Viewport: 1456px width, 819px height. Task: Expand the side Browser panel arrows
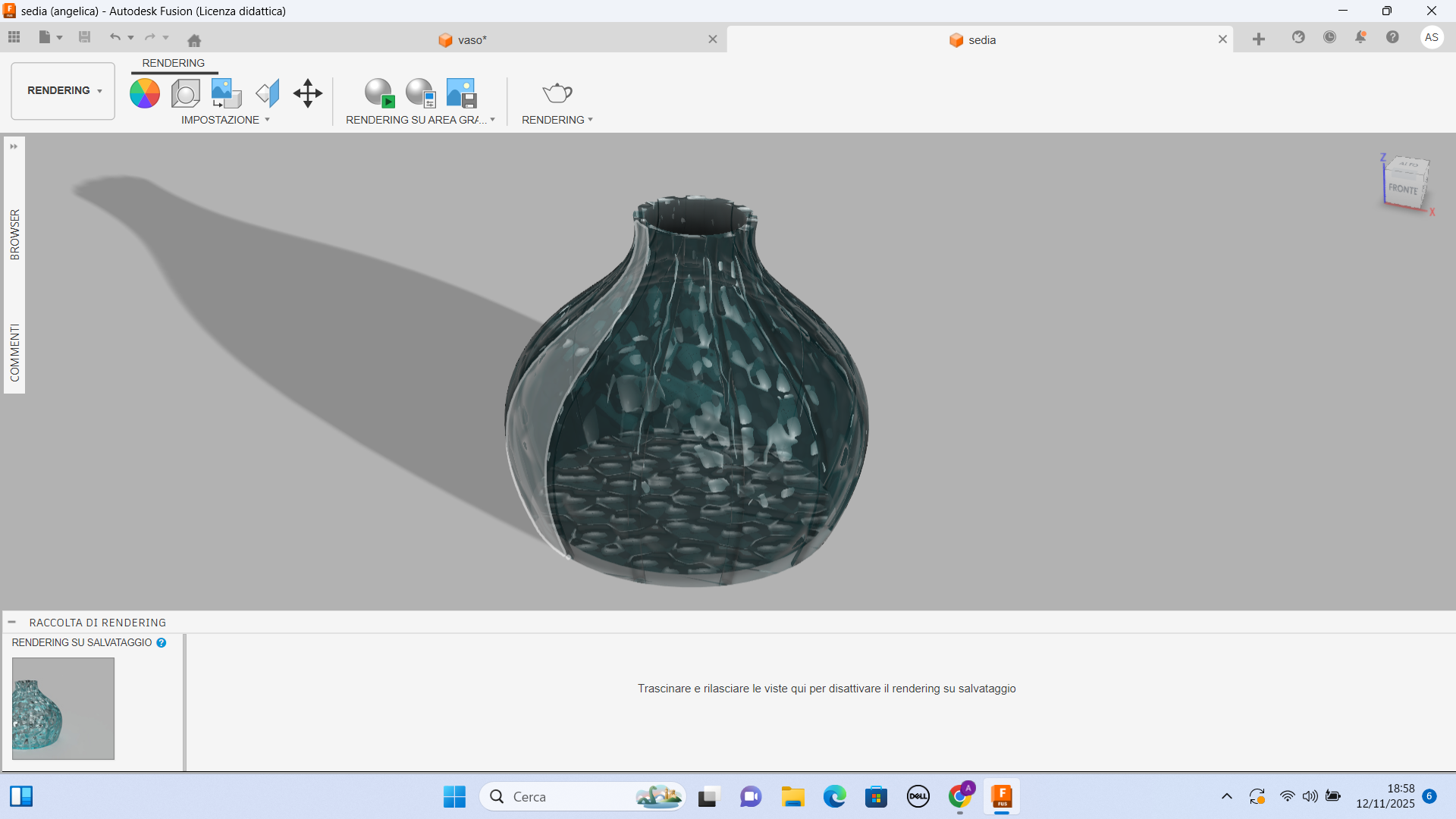pos(14,146)
